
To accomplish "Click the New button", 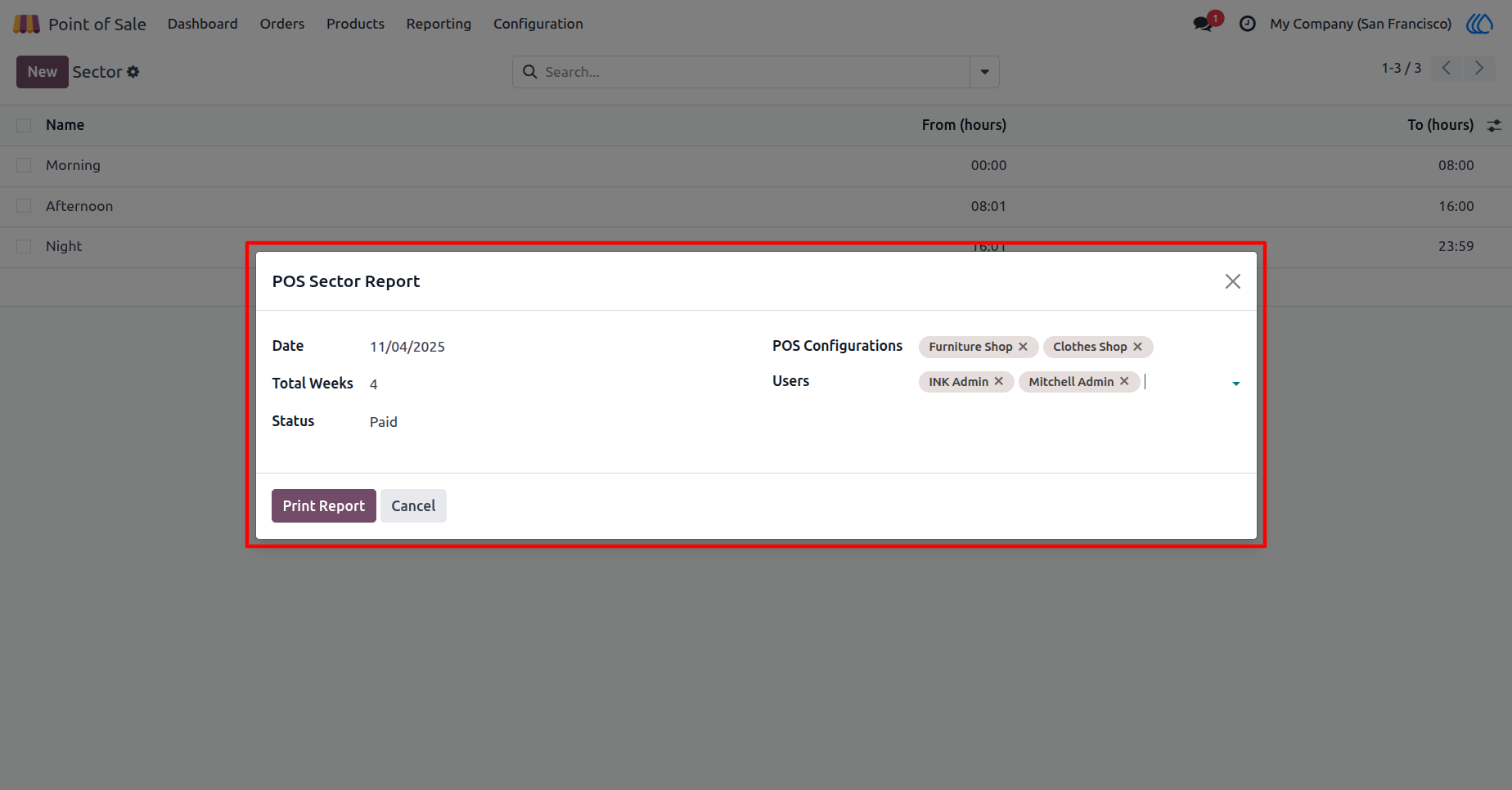I will 43,72.
